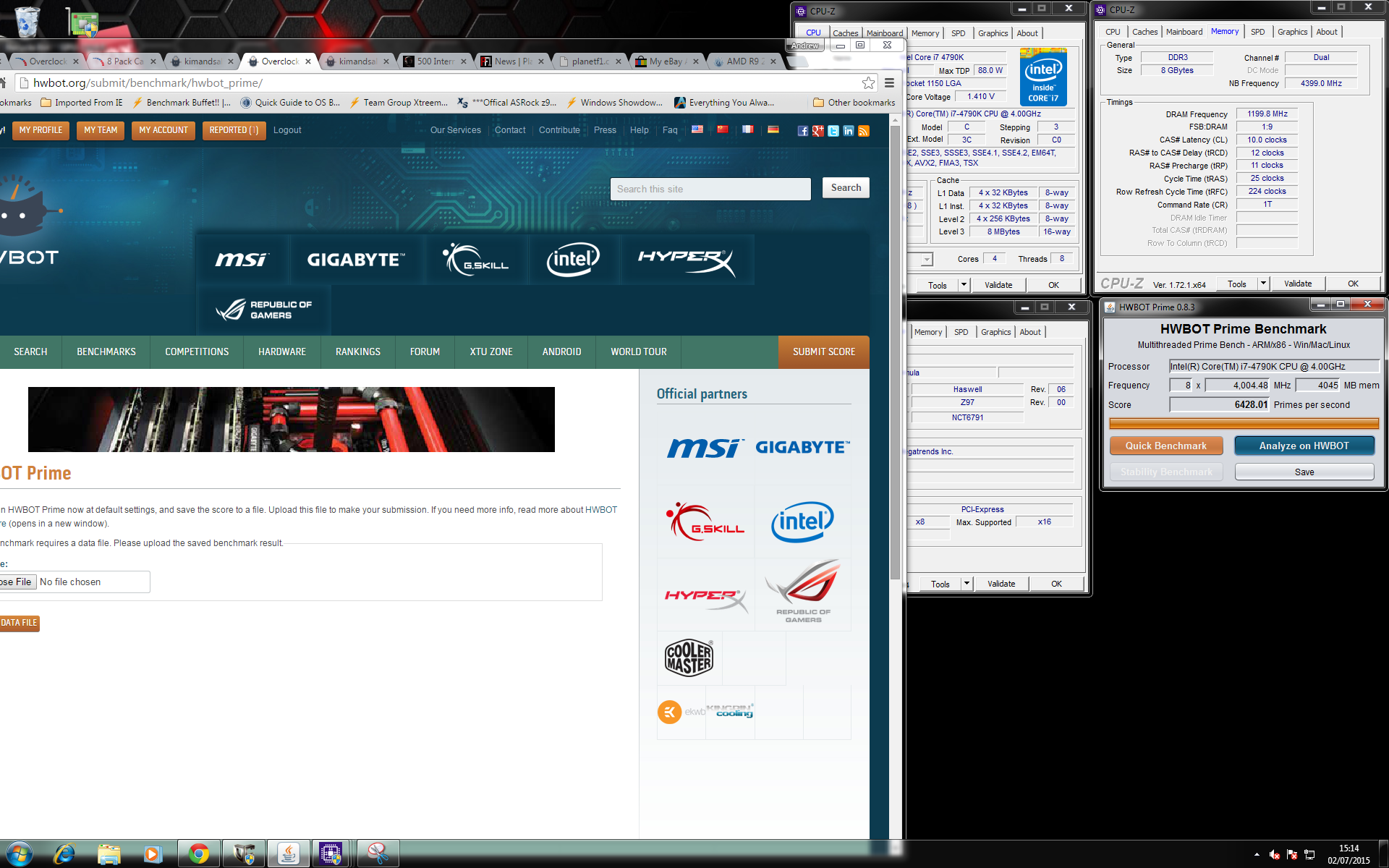Click the Chrome address bar URL

click(148, 83)
